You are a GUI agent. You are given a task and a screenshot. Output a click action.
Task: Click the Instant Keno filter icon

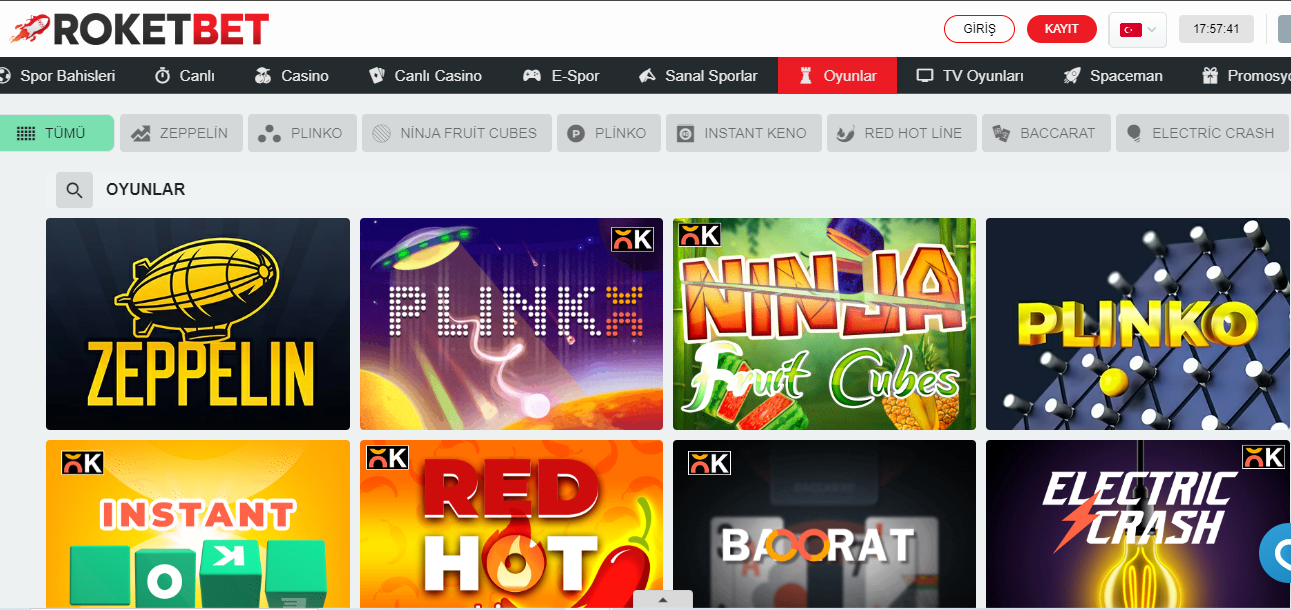pos(685,133)
